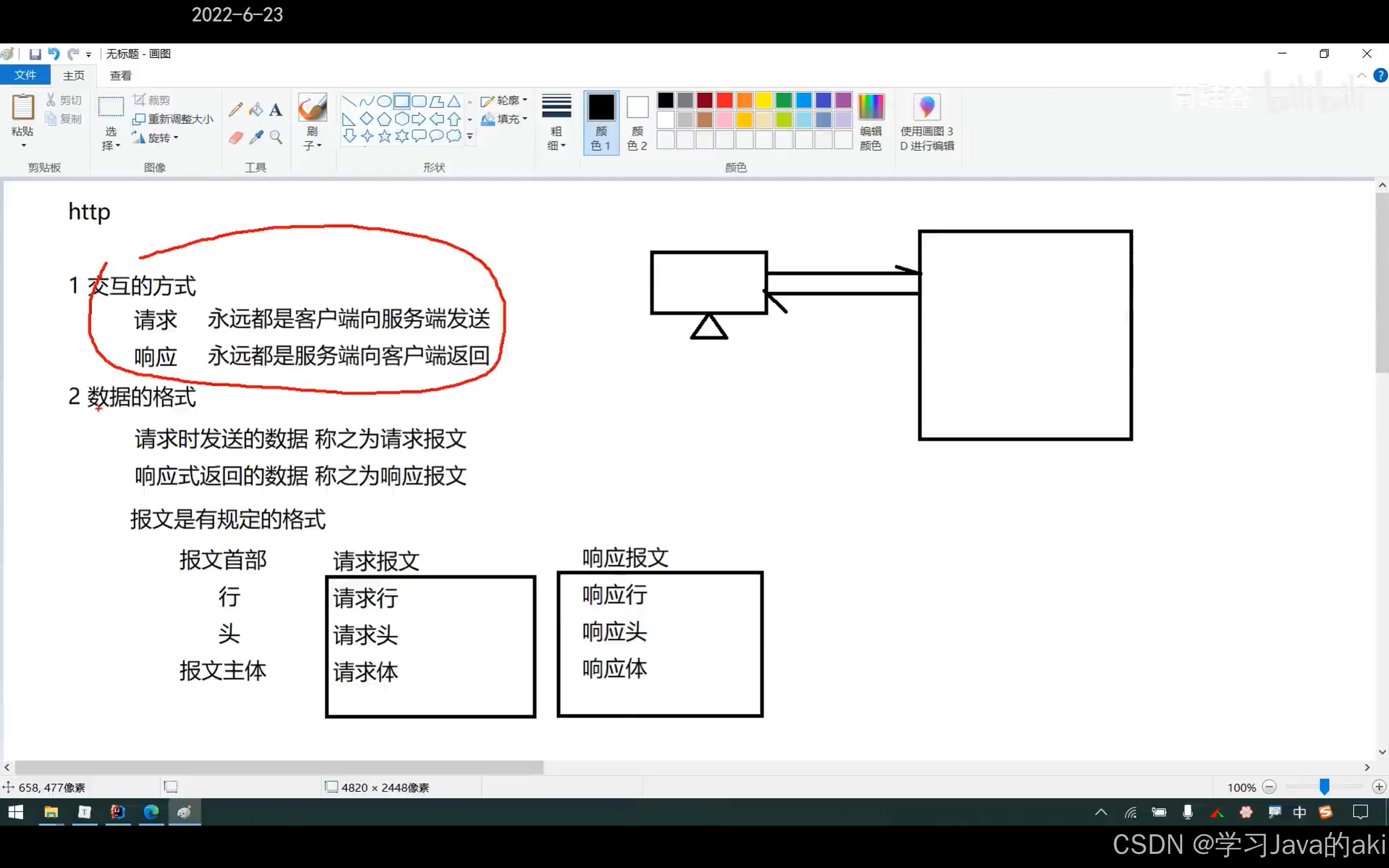Select the Magnifier tool
The height and width of the screenshot is (868, 1389).
tap(276, 137)
